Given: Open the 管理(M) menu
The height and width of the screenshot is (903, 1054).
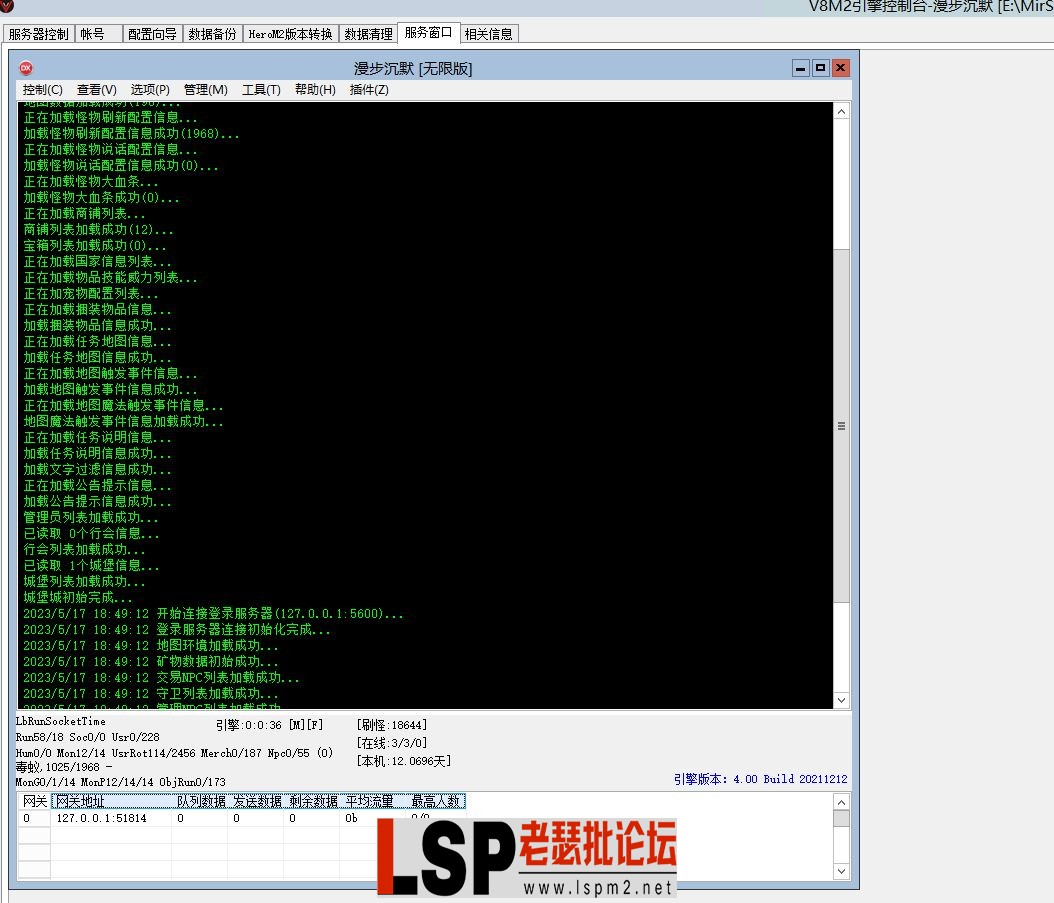Looking at the screenshot, I should coord(205,90).
